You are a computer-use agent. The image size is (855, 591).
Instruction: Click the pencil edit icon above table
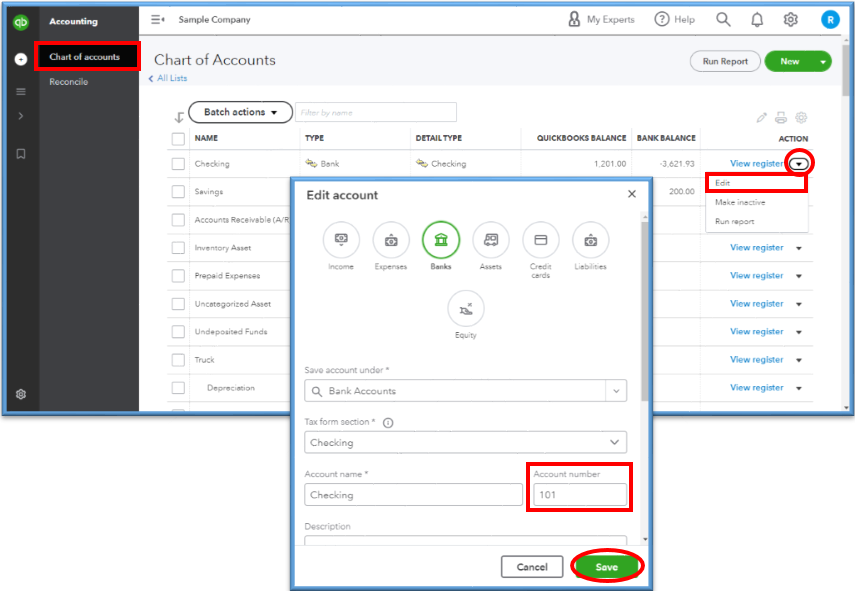tap(762, 117)
